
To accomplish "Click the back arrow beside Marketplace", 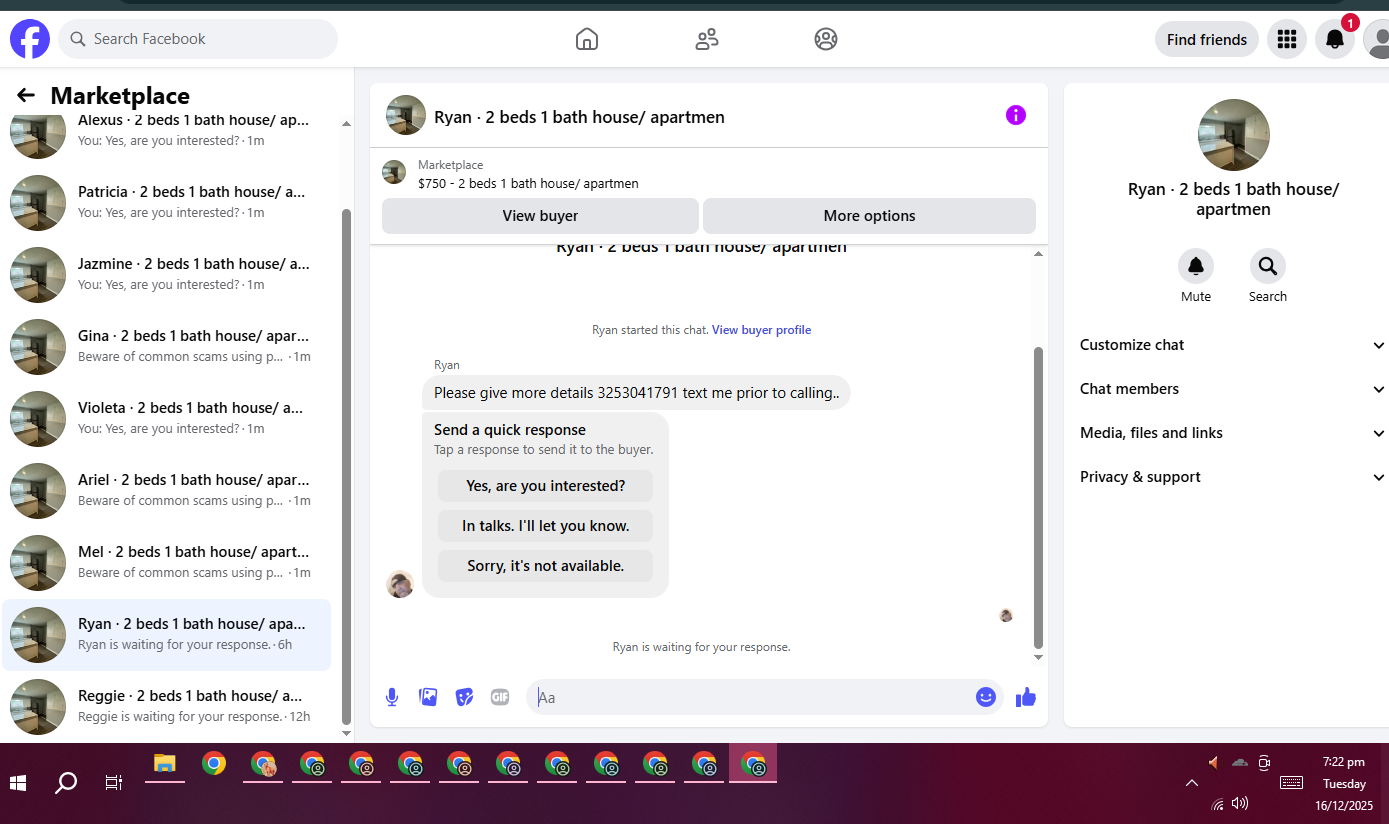I will (x=26, y=95).
